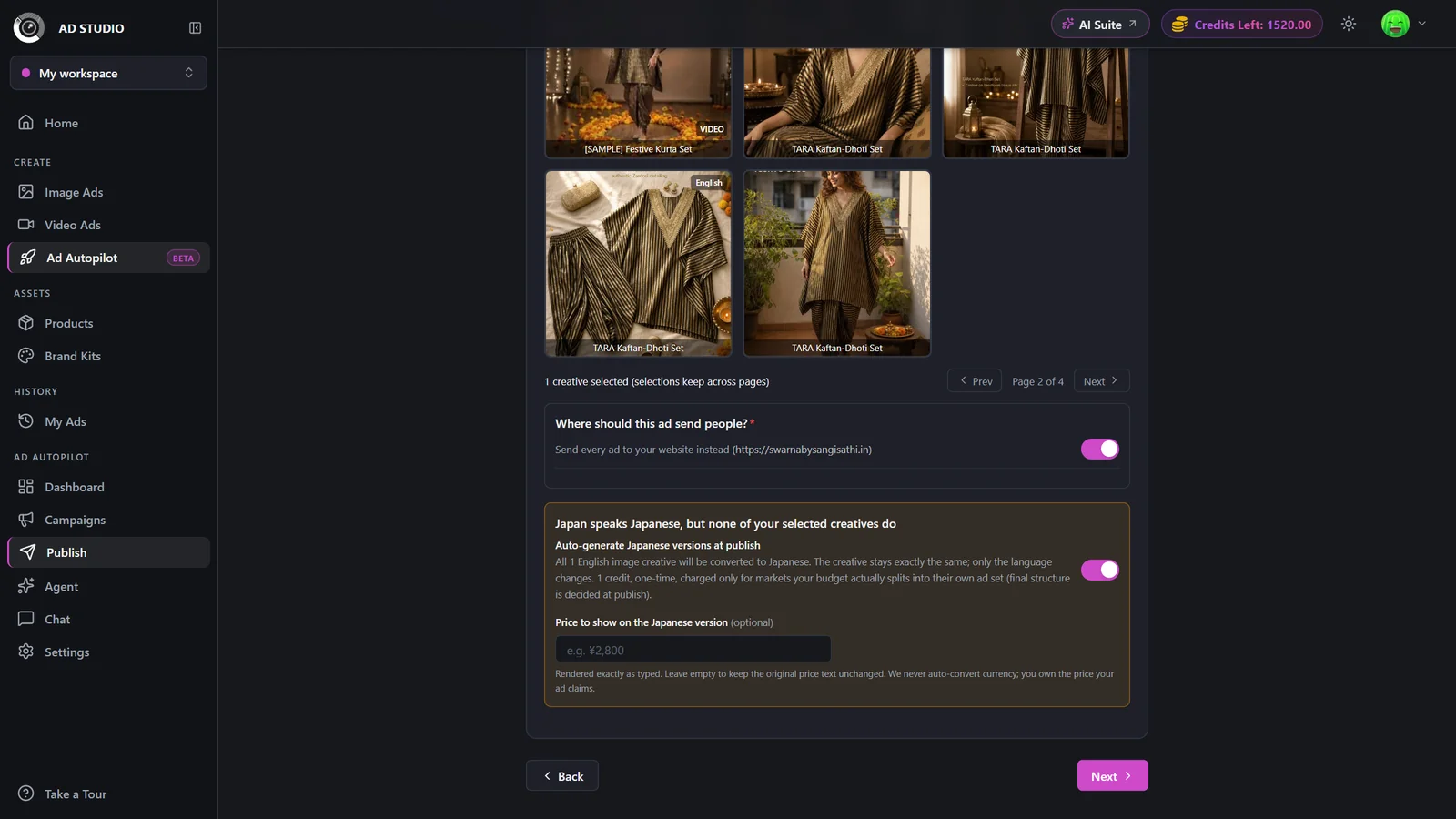1456x819 pixels.
Task: Select the Ad Autopilot rocket icon
Action: pyautogui.click(x=28, y=258)
